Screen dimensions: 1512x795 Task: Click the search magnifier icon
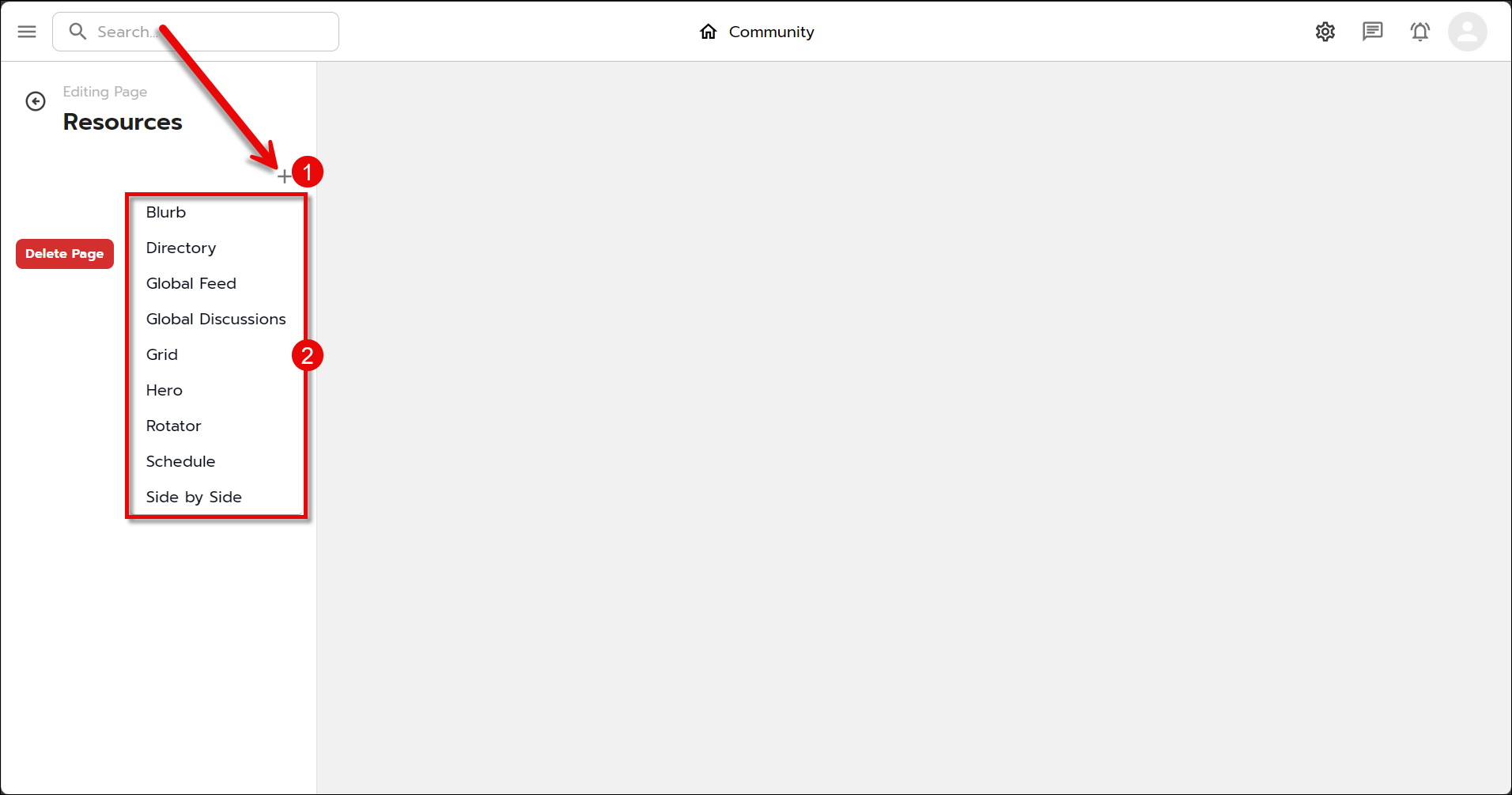77,31
